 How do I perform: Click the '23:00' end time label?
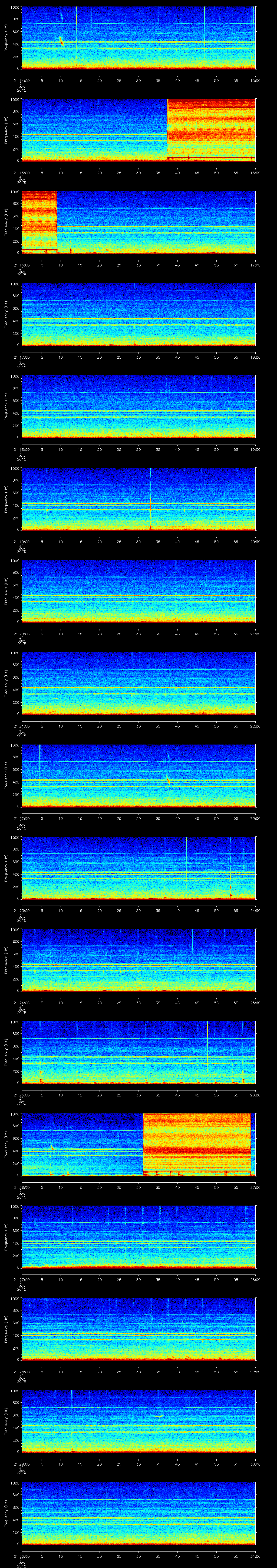click(255, 818)
